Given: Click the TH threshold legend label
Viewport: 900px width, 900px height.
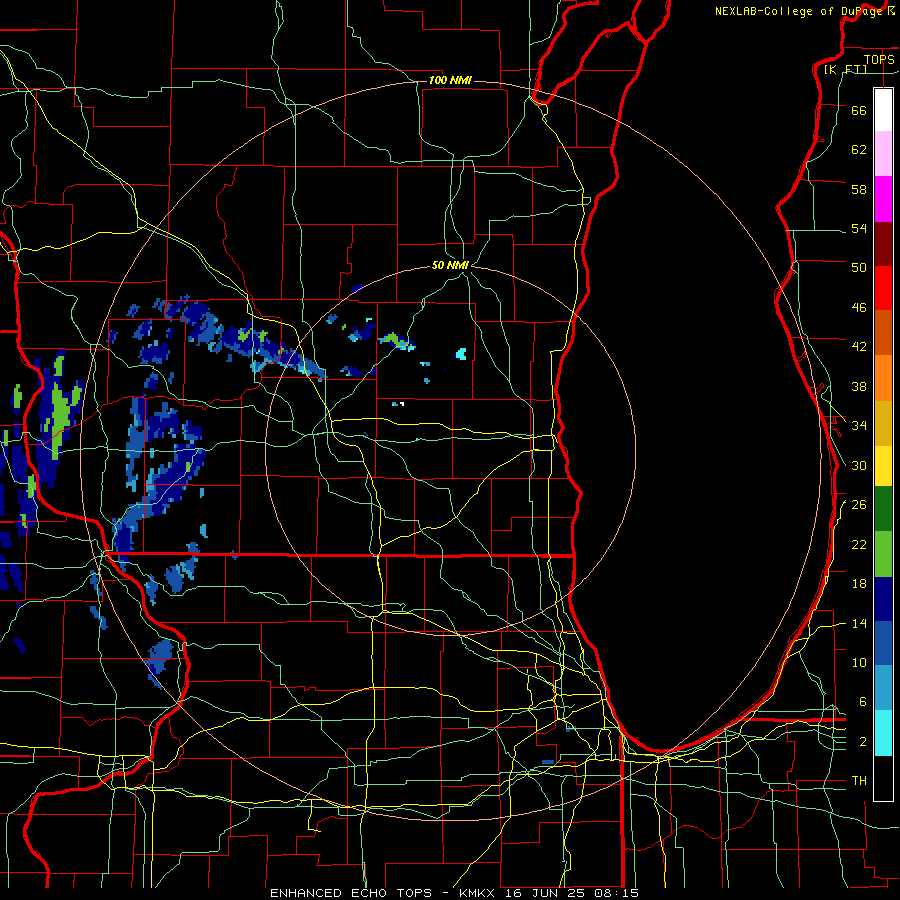Looking at the screenshot, I should pyautogui.click(x=859, y=781).
